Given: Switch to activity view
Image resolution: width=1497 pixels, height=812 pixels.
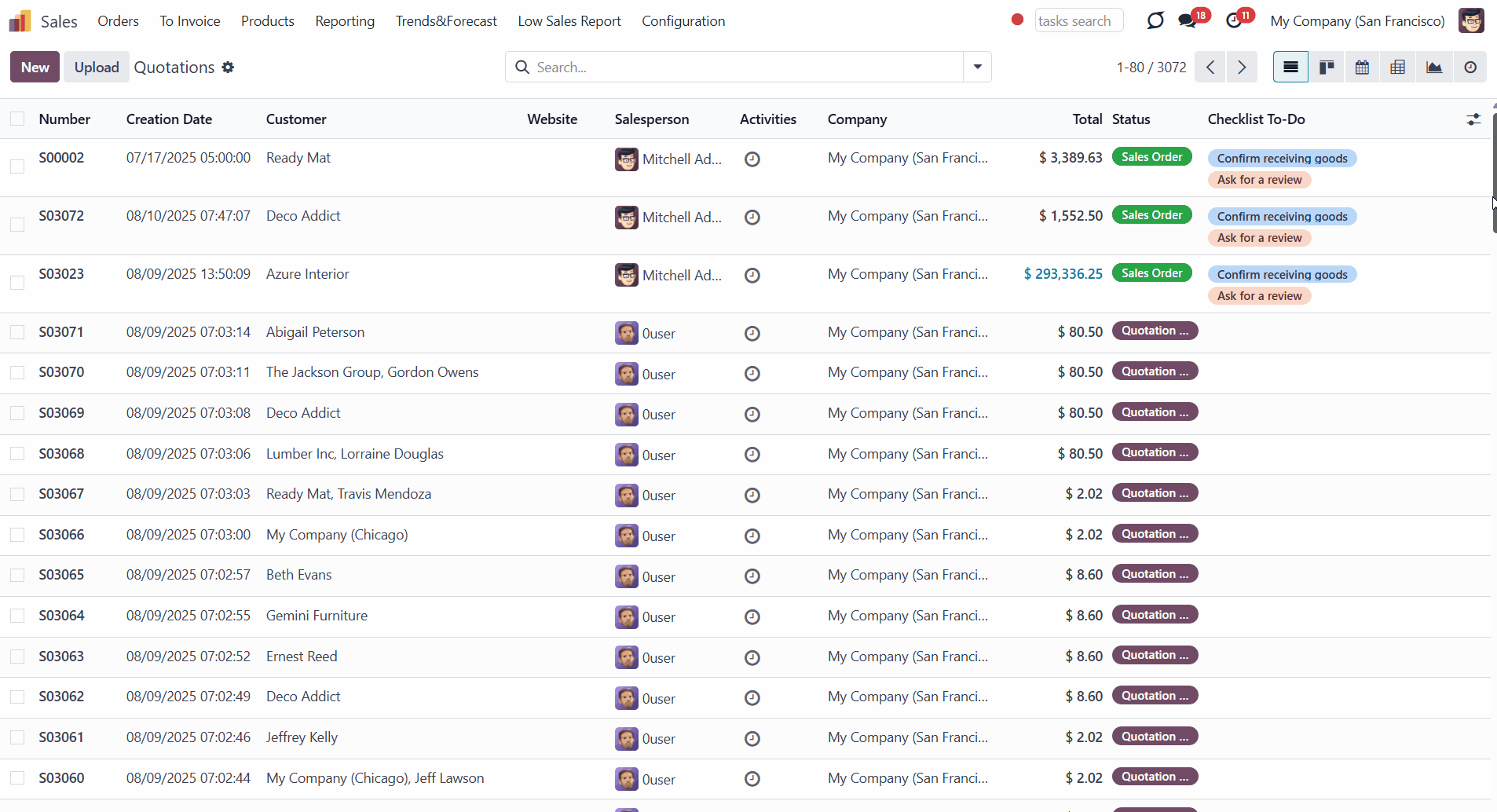Looking at the screenshot, I should point(1470,68).
